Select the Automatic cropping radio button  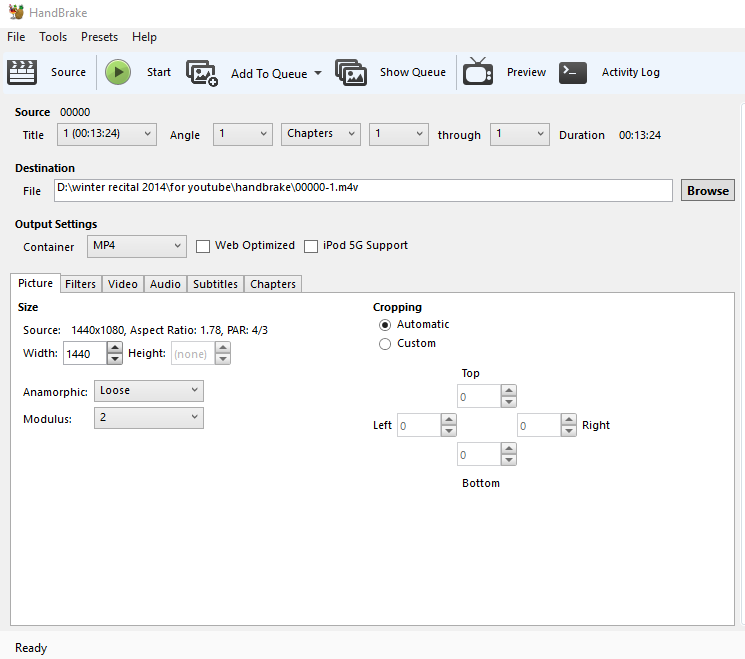point(385,325)
